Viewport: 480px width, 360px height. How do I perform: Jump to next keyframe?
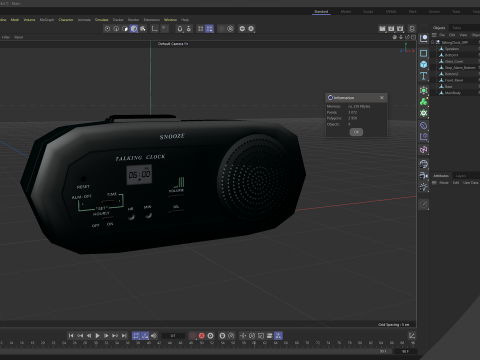point(115,336)
